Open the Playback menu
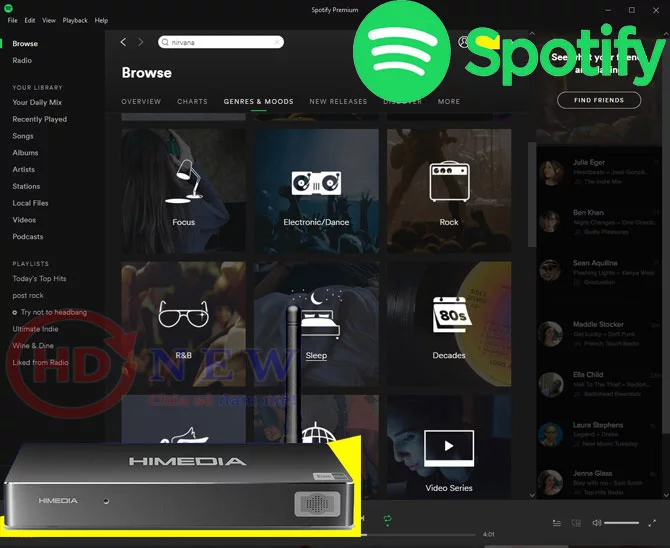 [x=75, y=20]
